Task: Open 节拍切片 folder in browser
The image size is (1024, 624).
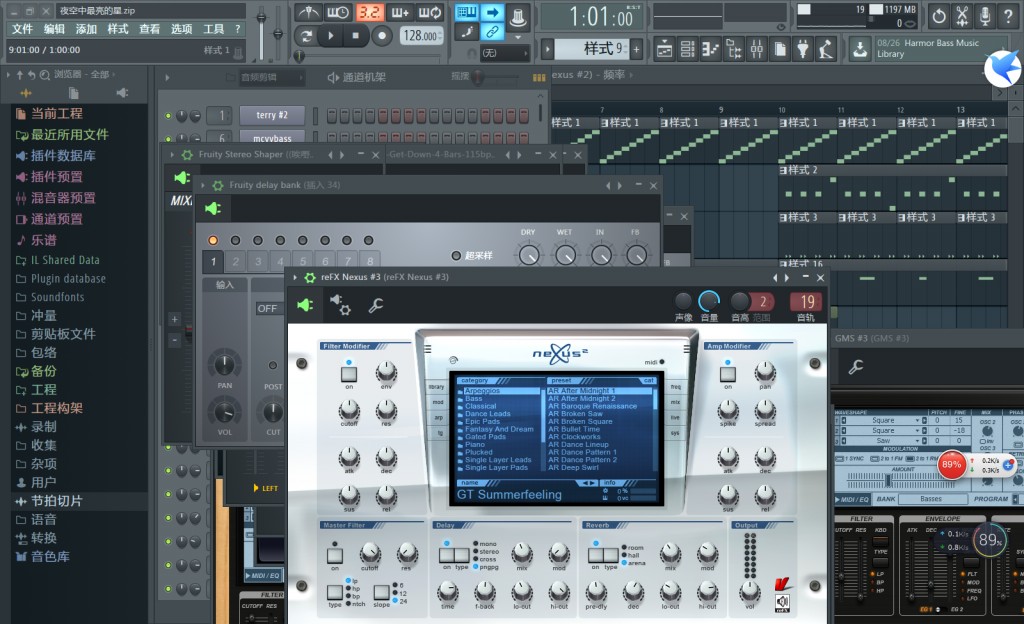Action: tap(56, 501)
